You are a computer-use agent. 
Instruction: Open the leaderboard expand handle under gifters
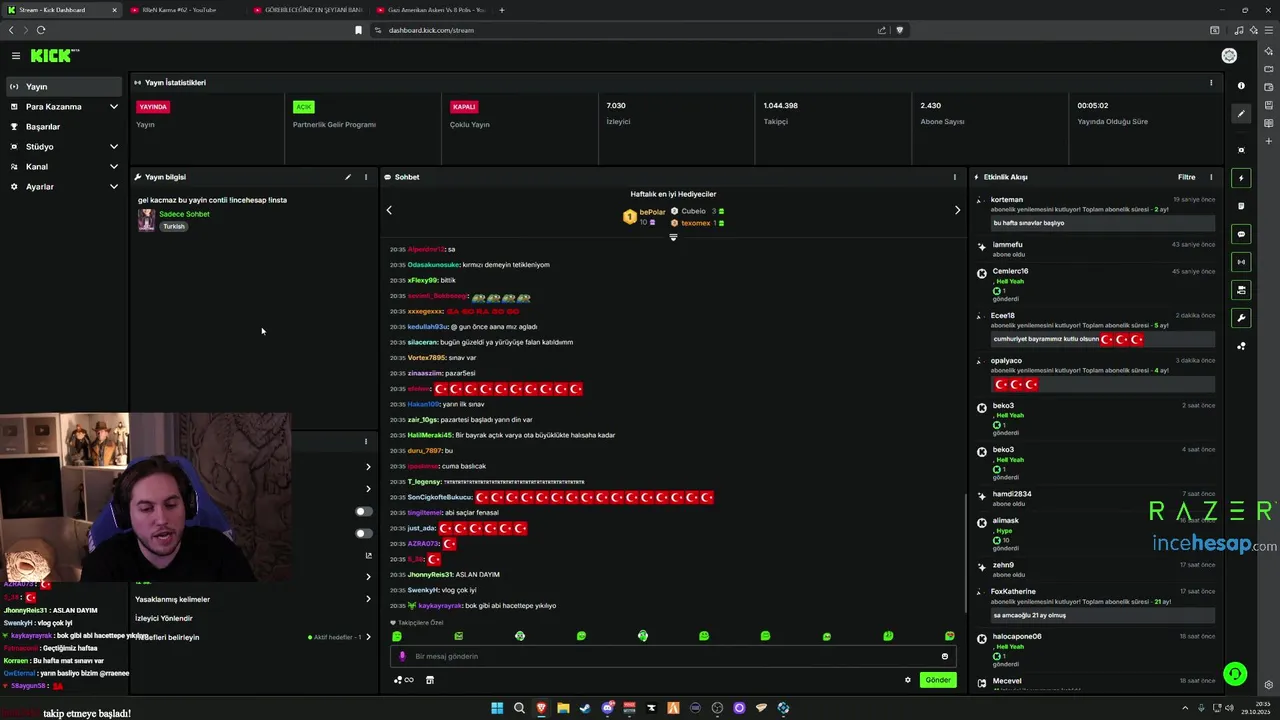(x=673, y=238)
